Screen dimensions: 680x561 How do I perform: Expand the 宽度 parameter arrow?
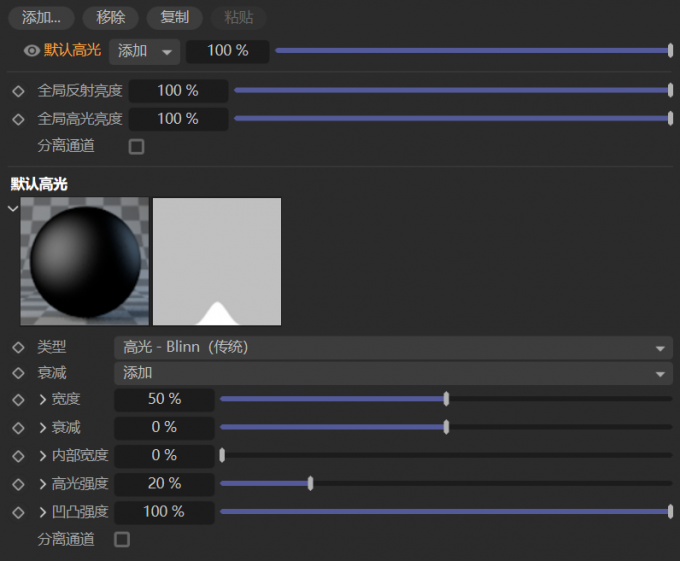[x=42, y=399]
